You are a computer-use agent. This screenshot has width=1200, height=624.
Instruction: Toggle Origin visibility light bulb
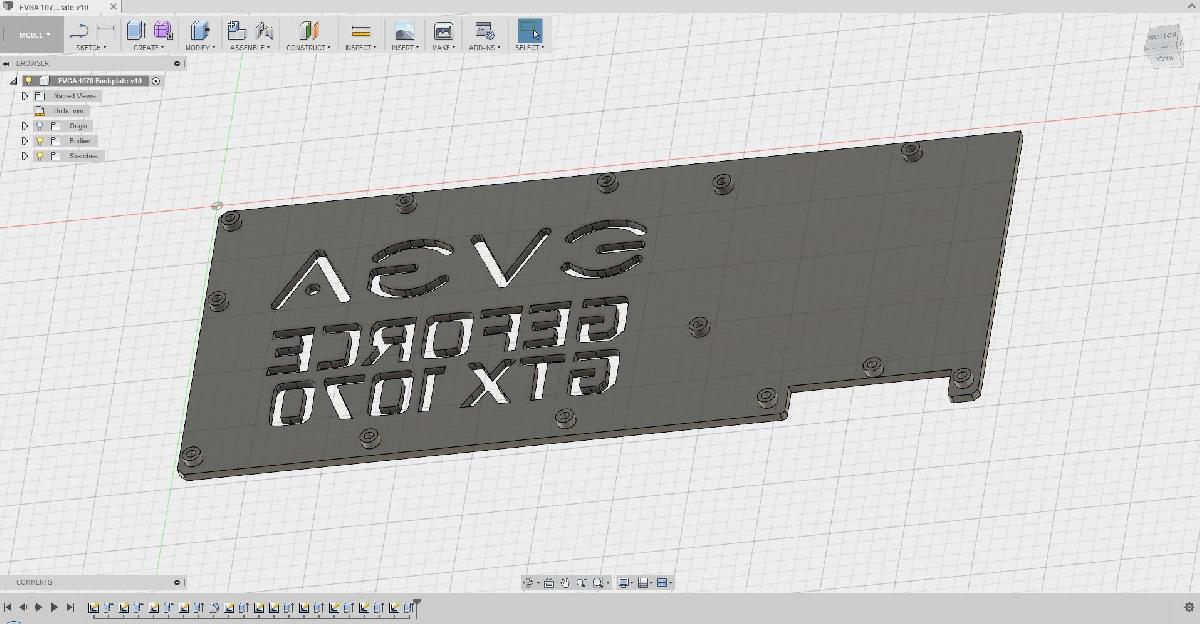coord(40,126)
